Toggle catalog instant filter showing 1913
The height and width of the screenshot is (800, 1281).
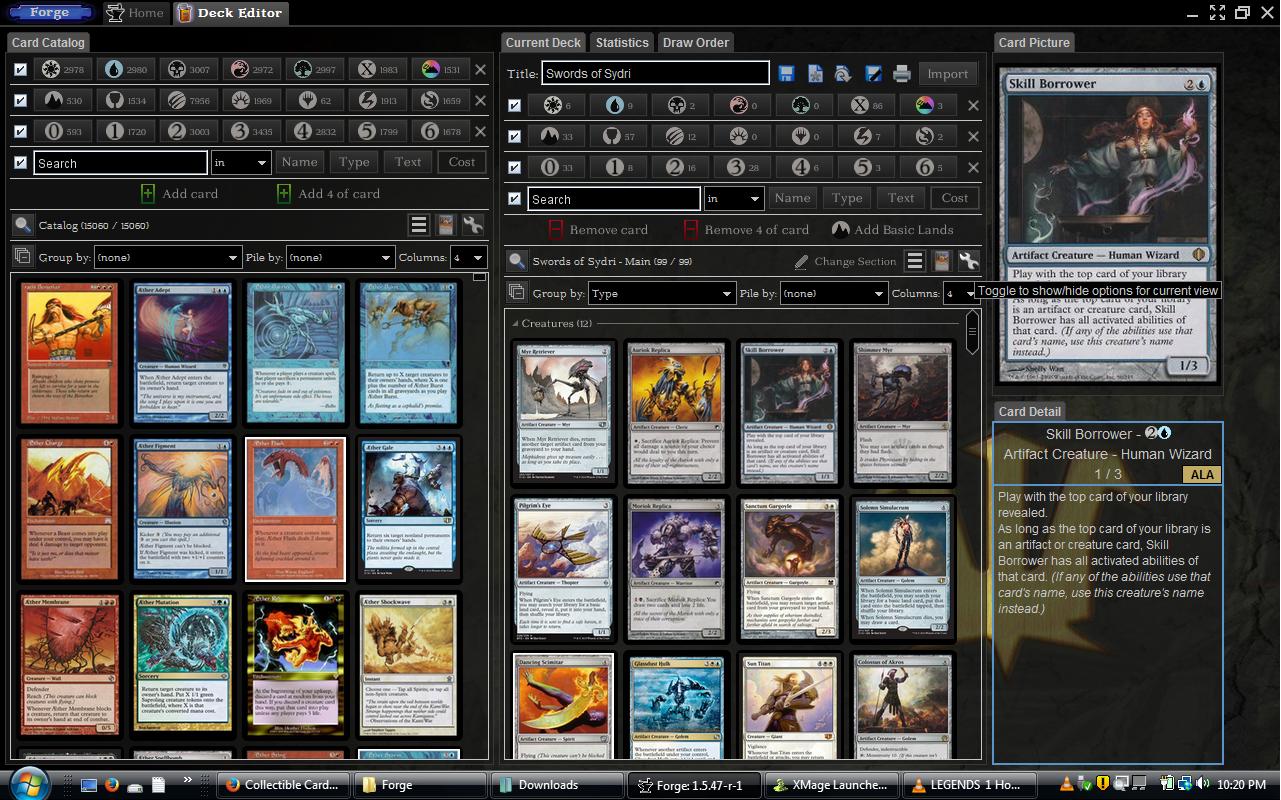coord(378,100)
